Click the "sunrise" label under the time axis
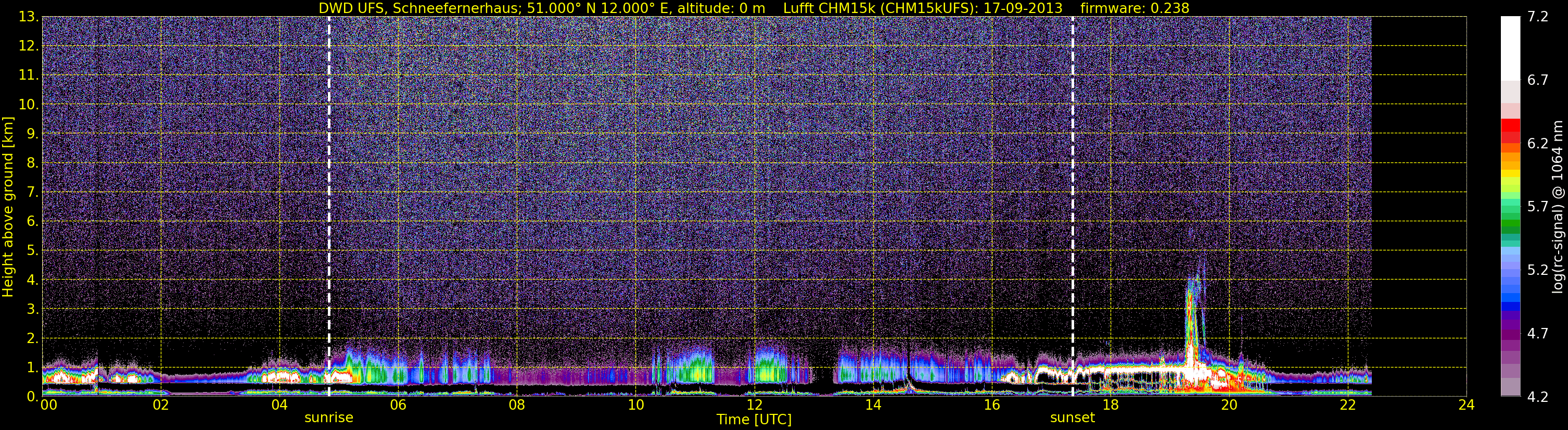1568x430 pixels. (329, 418)
